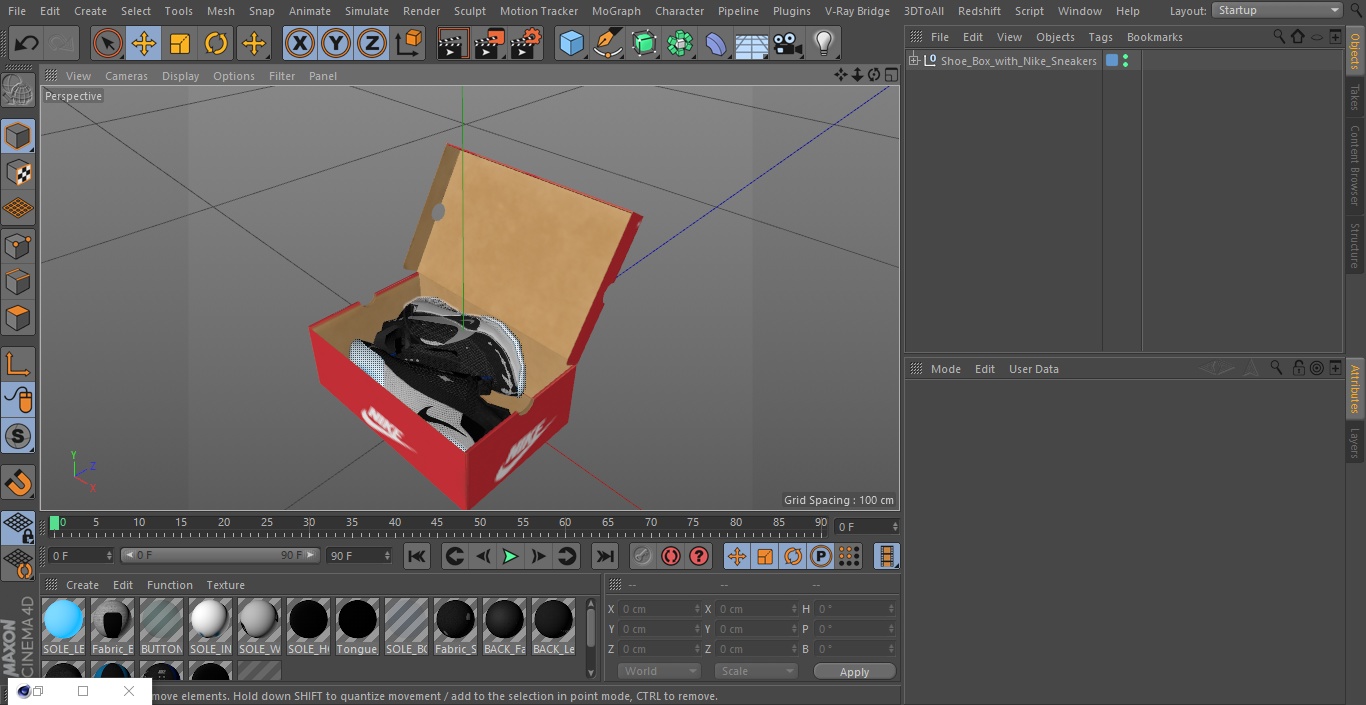Viewport: 1366px width, 705px height.
Task: Toggle position keyframe recording icon
Action: pos(737,556)
